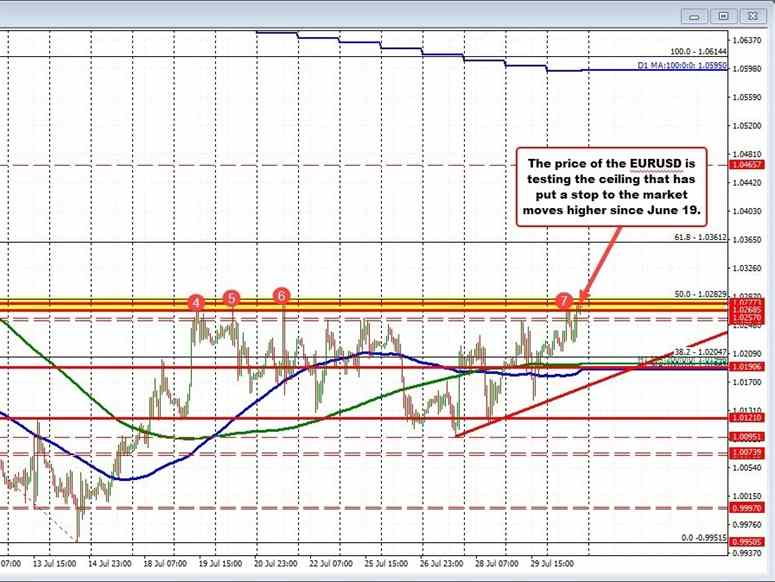
Task: Click the red 1.00951 price level tag
Action: [x=747, y=437]
